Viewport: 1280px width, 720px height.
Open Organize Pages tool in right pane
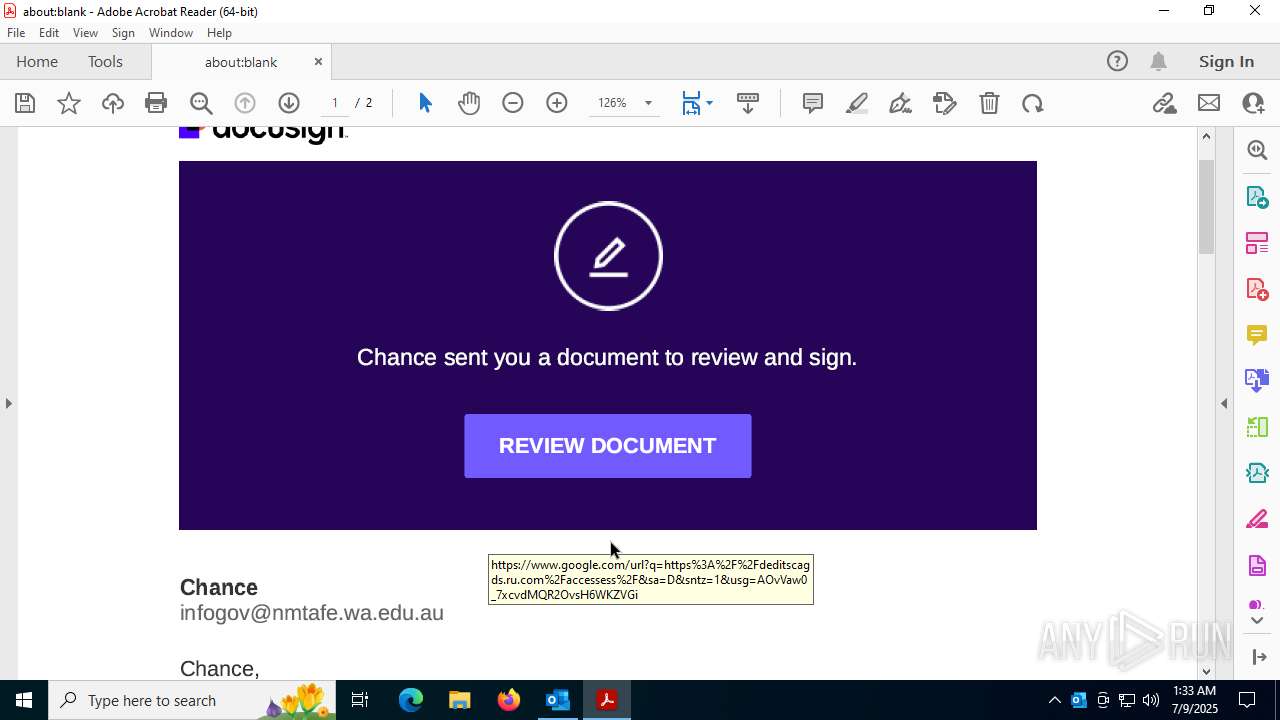point(1257,243)
